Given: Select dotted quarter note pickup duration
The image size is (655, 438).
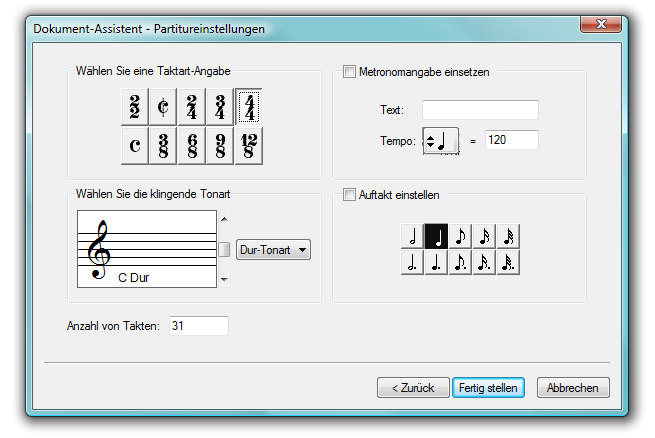Looking at the screenshot, I should coord(436,263).
